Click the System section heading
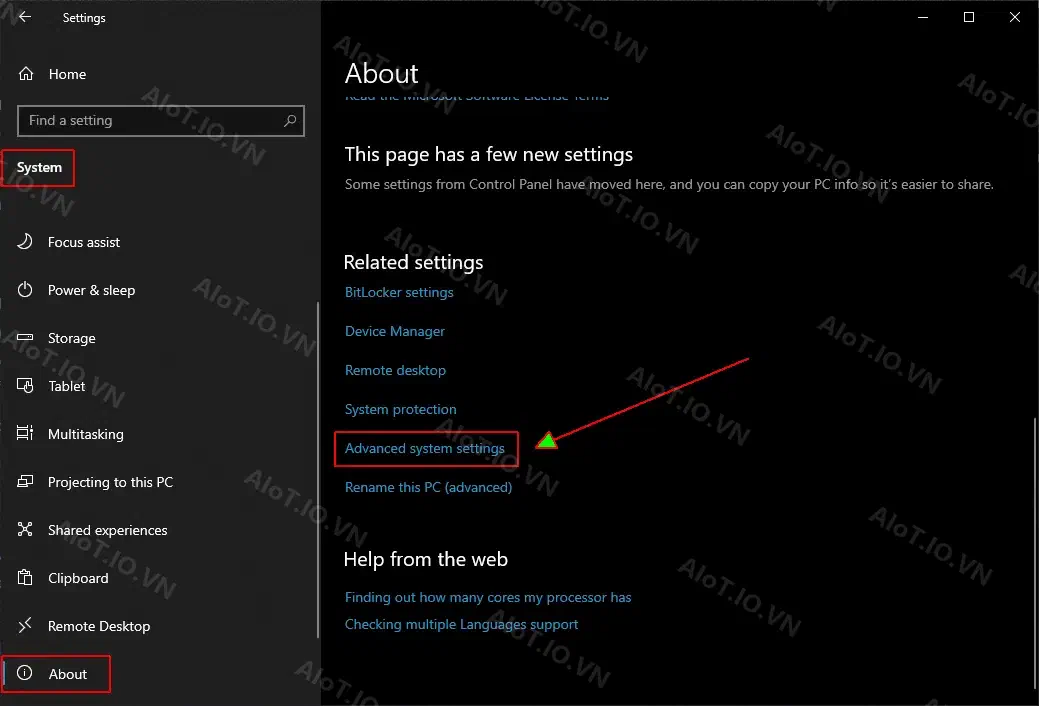 [39, 168]
